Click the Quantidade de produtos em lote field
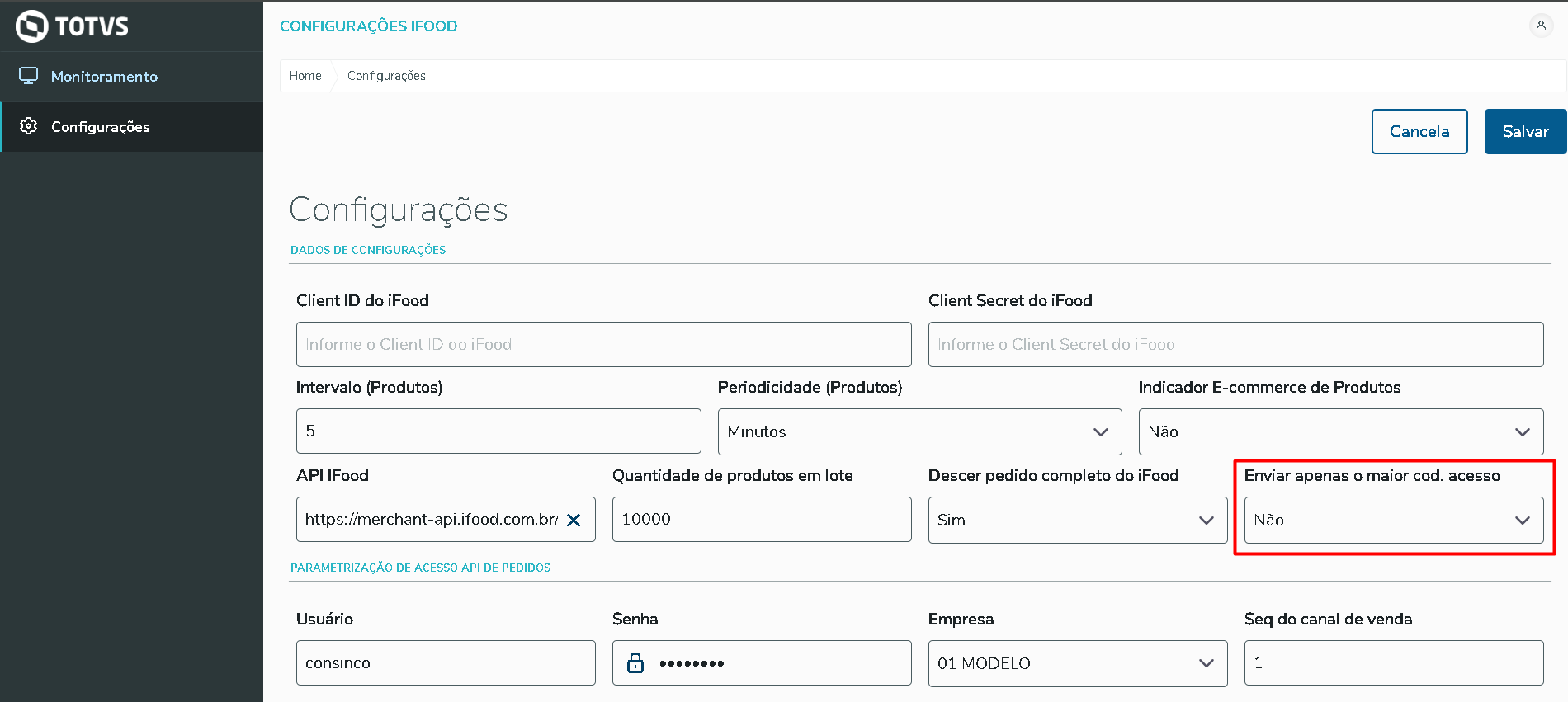Viewport: 1568px width, 702px height. coord(761,520)
